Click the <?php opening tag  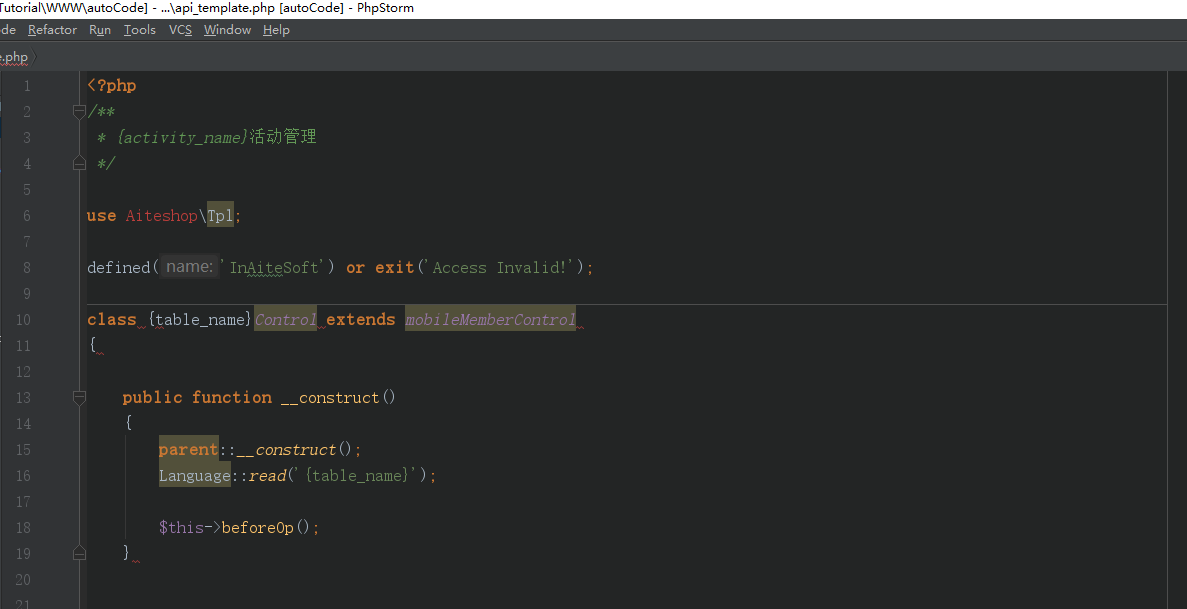click(x=111, y=86)
